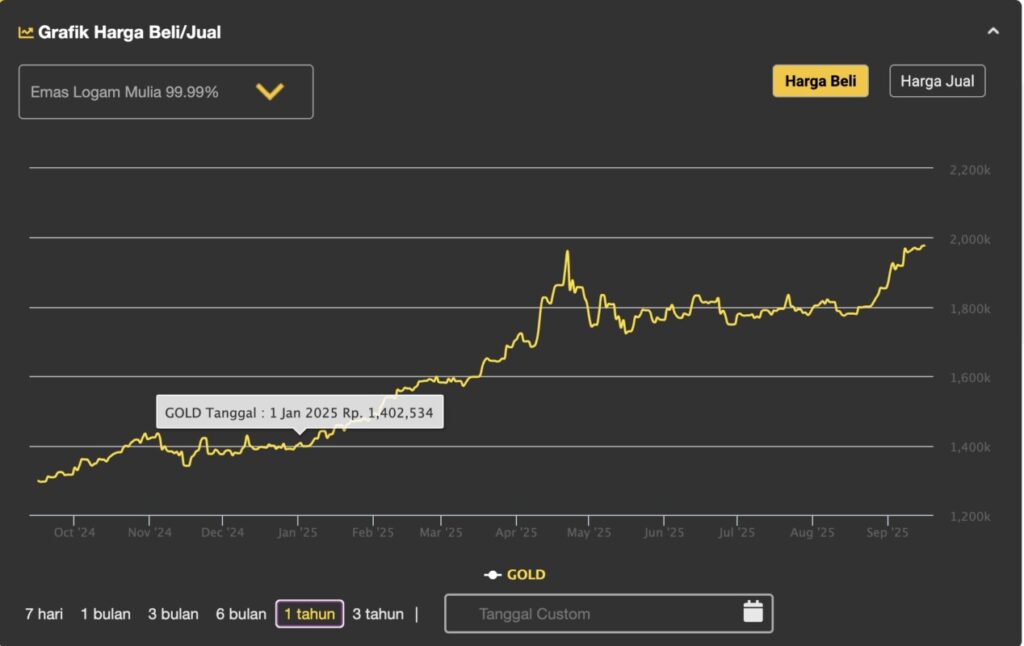
Task: Click the GOLD legend line marker icon
Action: tap(492, 575)
